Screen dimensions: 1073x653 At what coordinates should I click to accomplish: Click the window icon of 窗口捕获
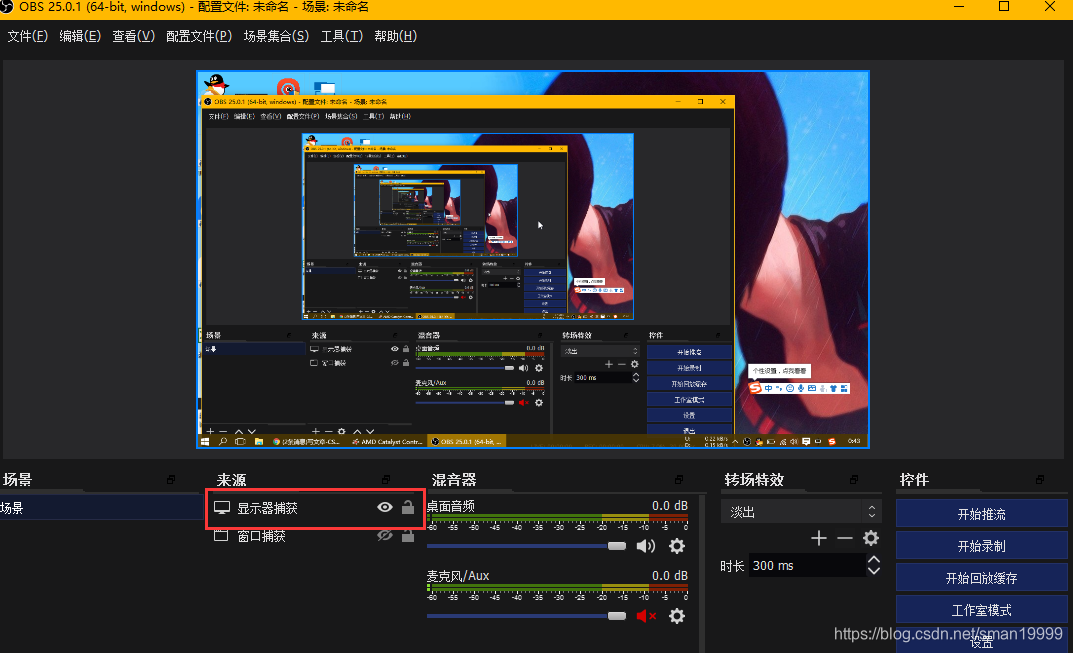(221, 535)
